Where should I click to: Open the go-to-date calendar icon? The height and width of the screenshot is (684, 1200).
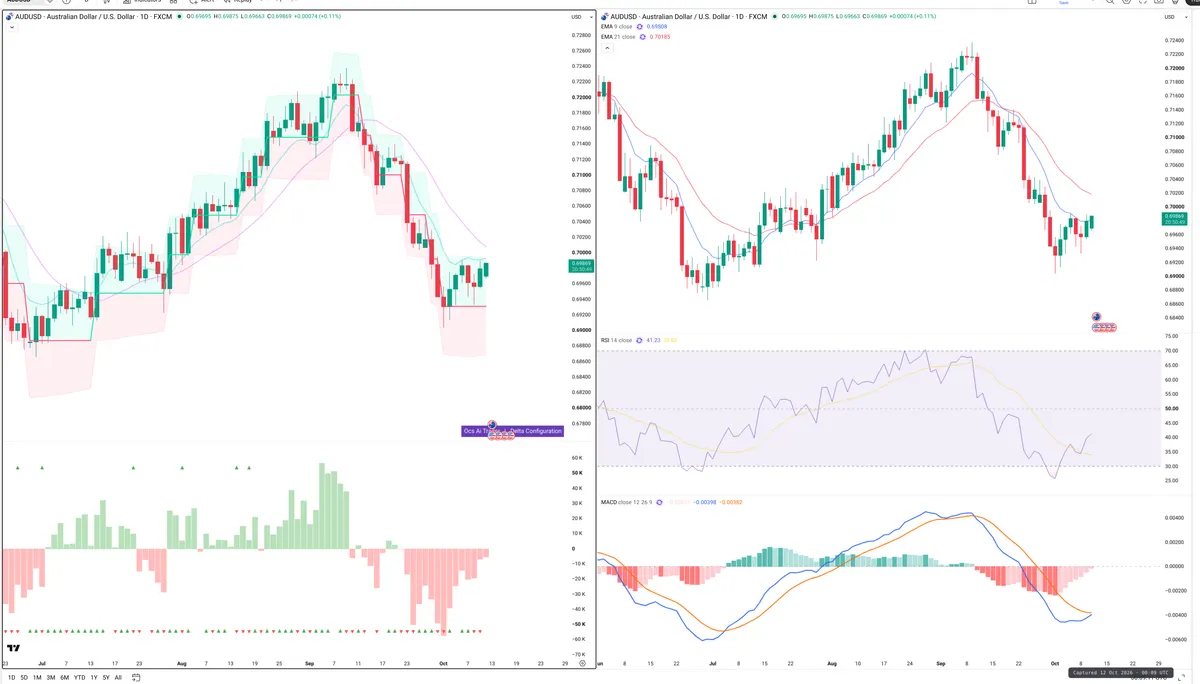pyautogui.click(x=135, y=677)
